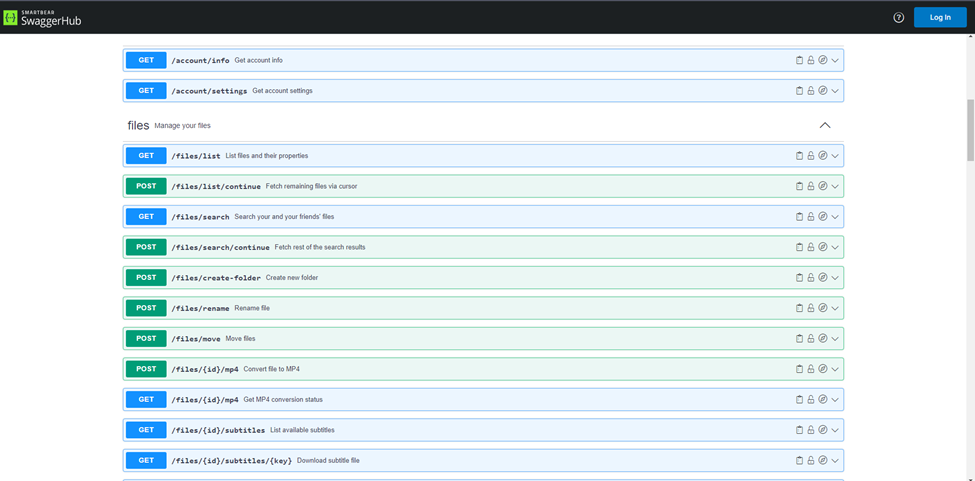Open the help question mark icon

898,17
